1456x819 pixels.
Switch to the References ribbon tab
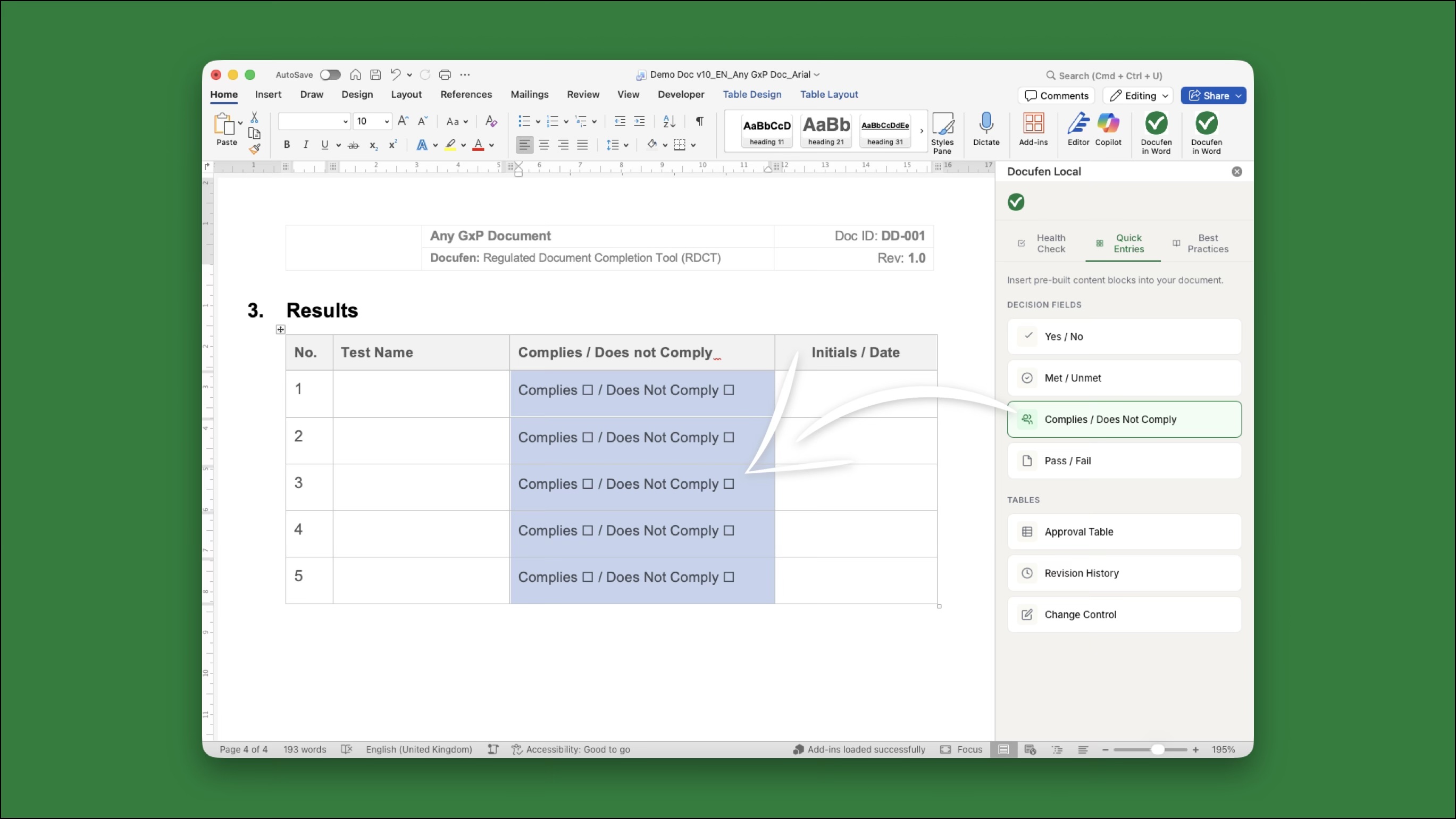(x=466, y=94)
